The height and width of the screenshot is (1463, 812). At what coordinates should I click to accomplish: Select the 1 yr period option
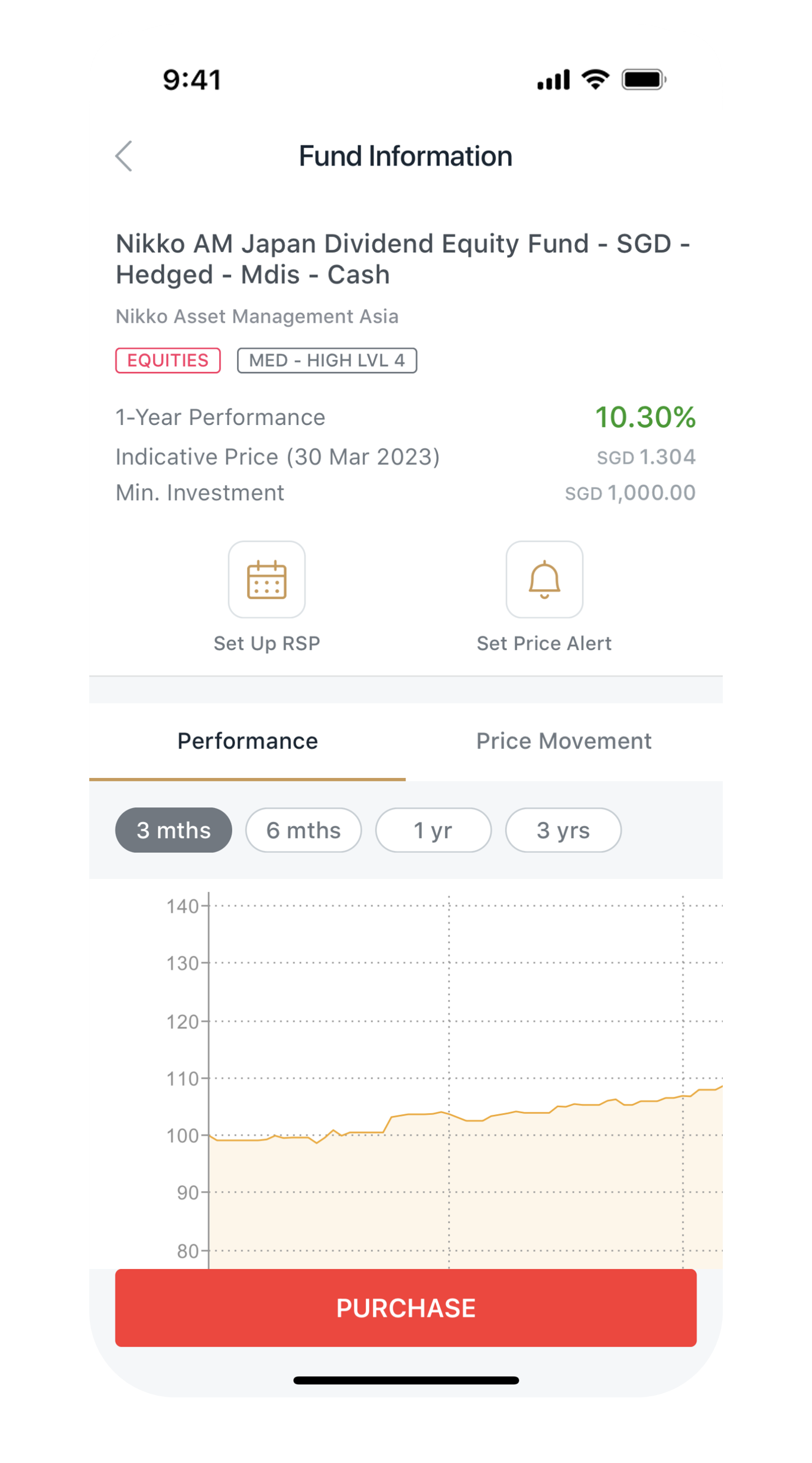(x=433, y=831)
